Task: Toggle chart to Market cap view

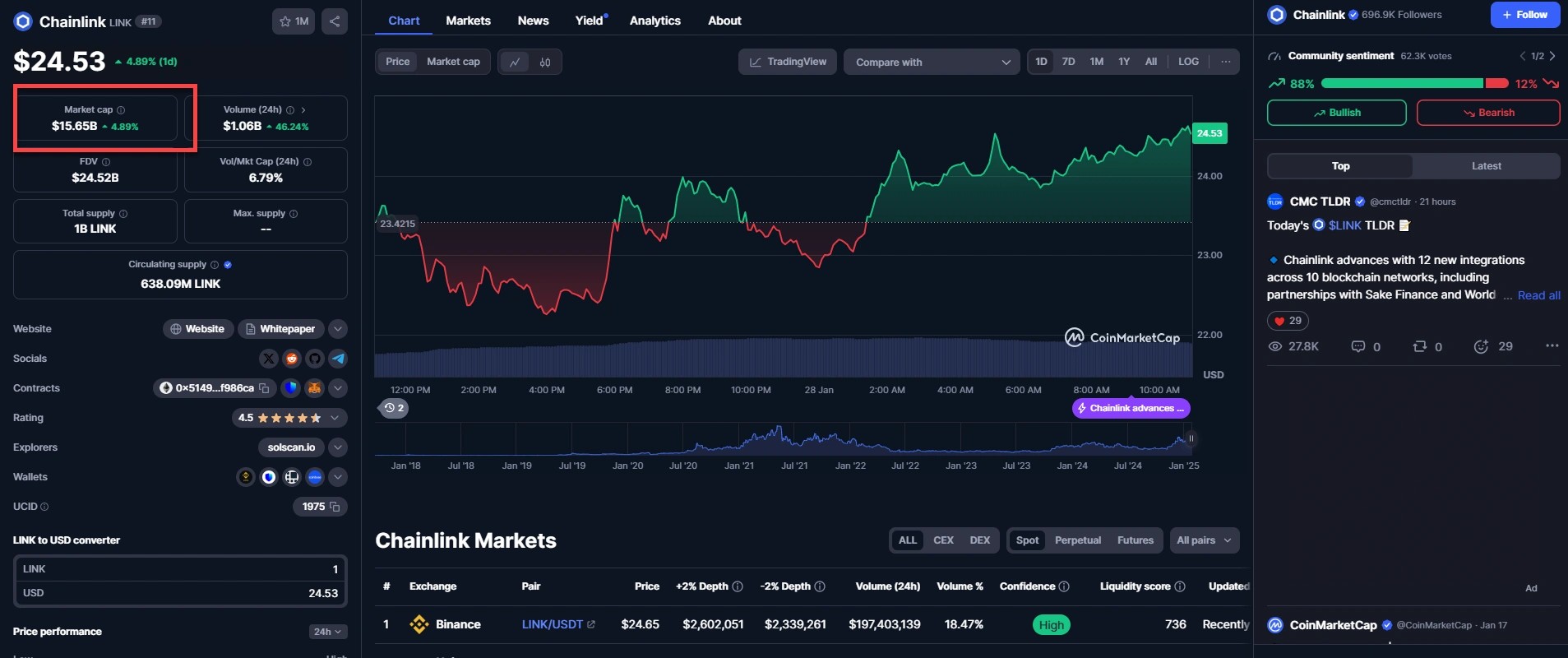Action: pyautogui.click(x=453, y=62)
